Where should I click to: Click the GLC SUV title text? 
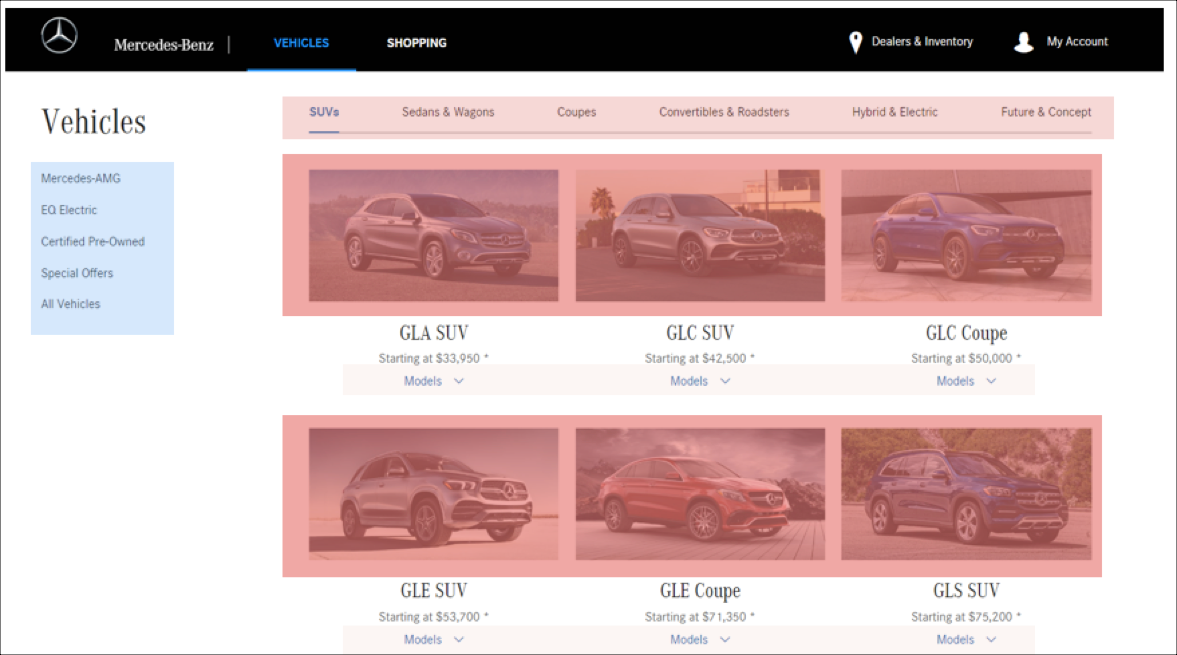coord(700,333)
